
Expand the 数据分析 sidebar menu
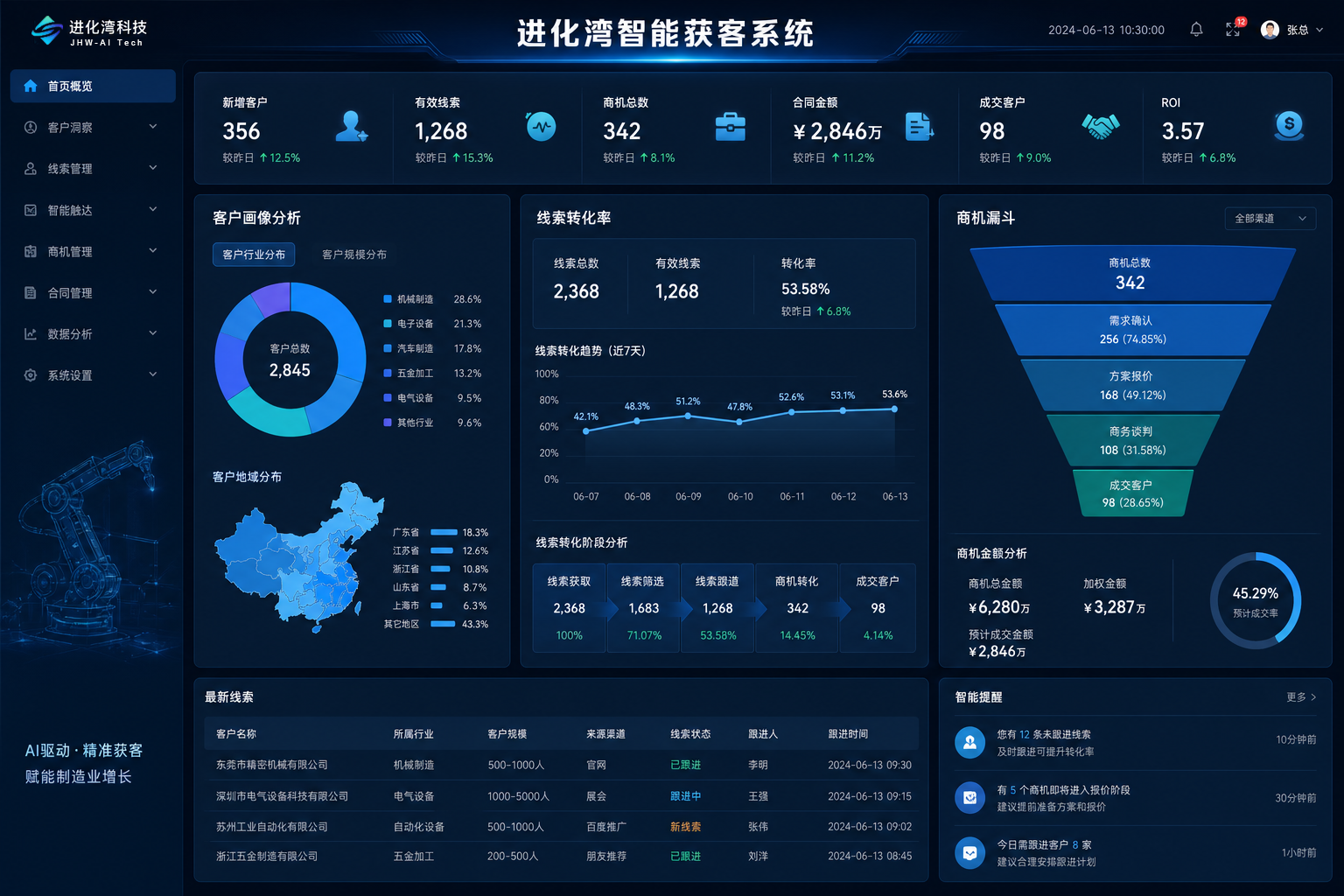coord(92,333)
